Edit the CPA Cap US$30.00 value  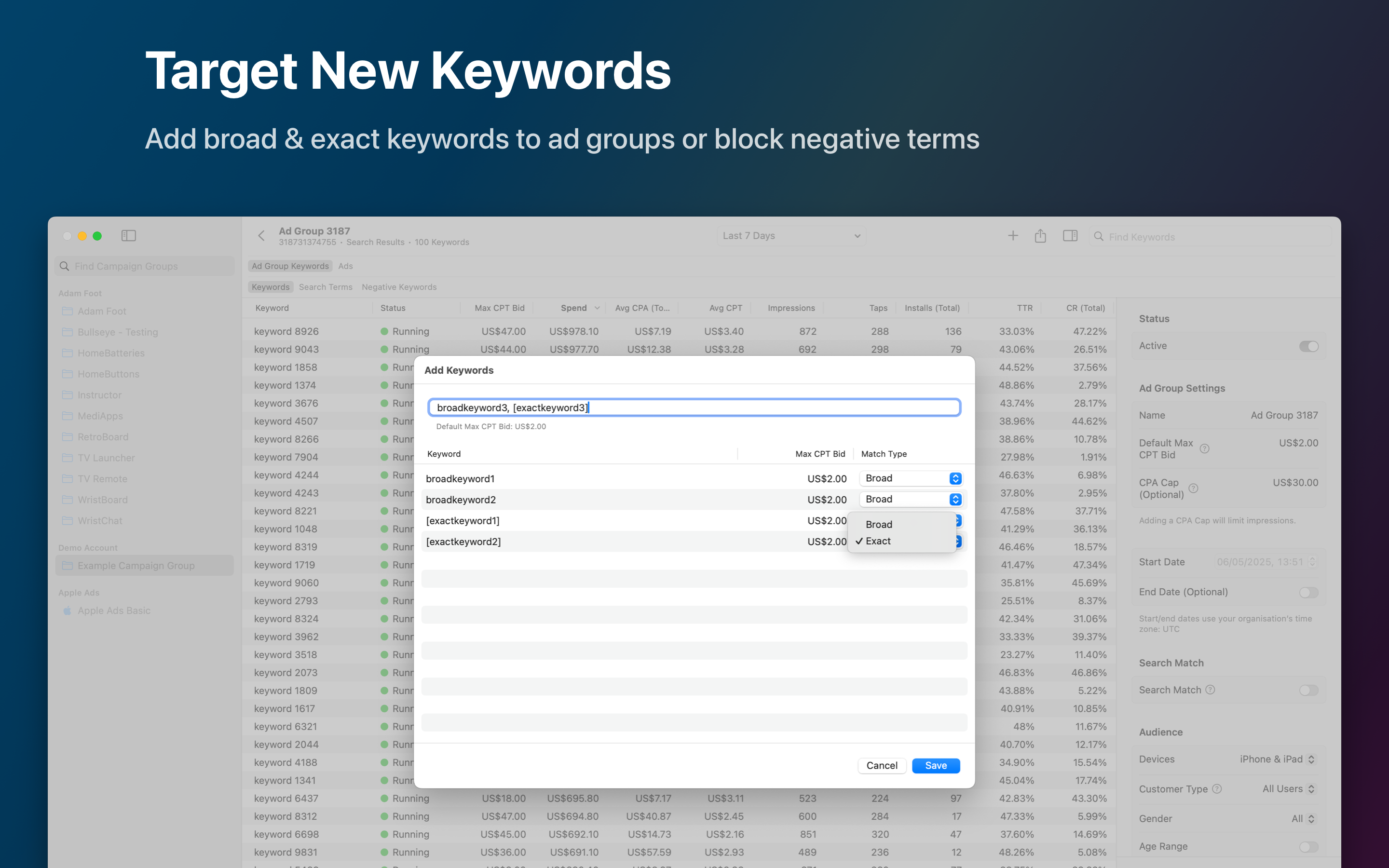[1295, 483]
